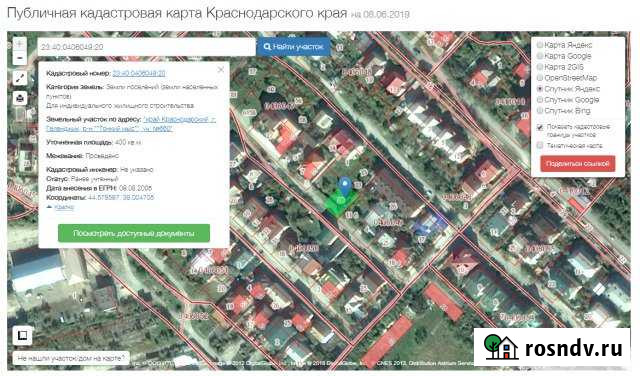The height and width of the screenshot is (376, 640).
Task: Toggle fullscreen map with arrows icon
Action: (x=20, y=78)
